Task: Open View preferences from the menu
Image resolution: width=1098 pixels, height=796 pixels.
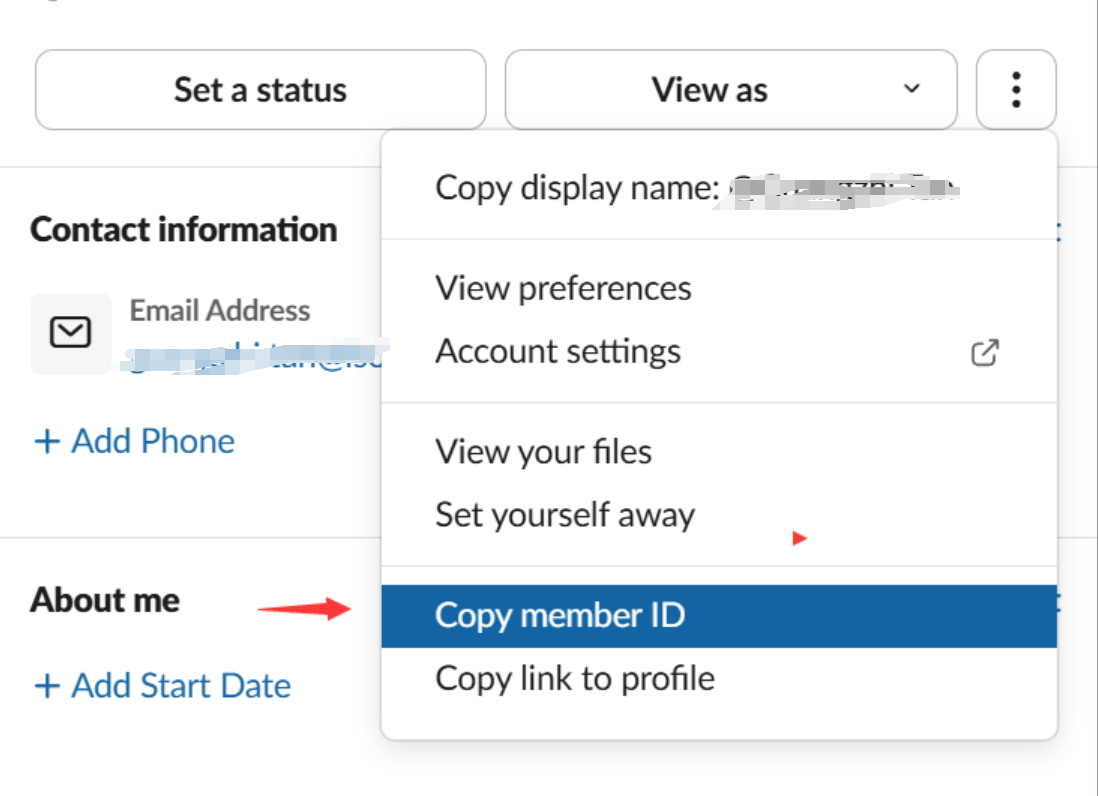Action: point(563,288)
